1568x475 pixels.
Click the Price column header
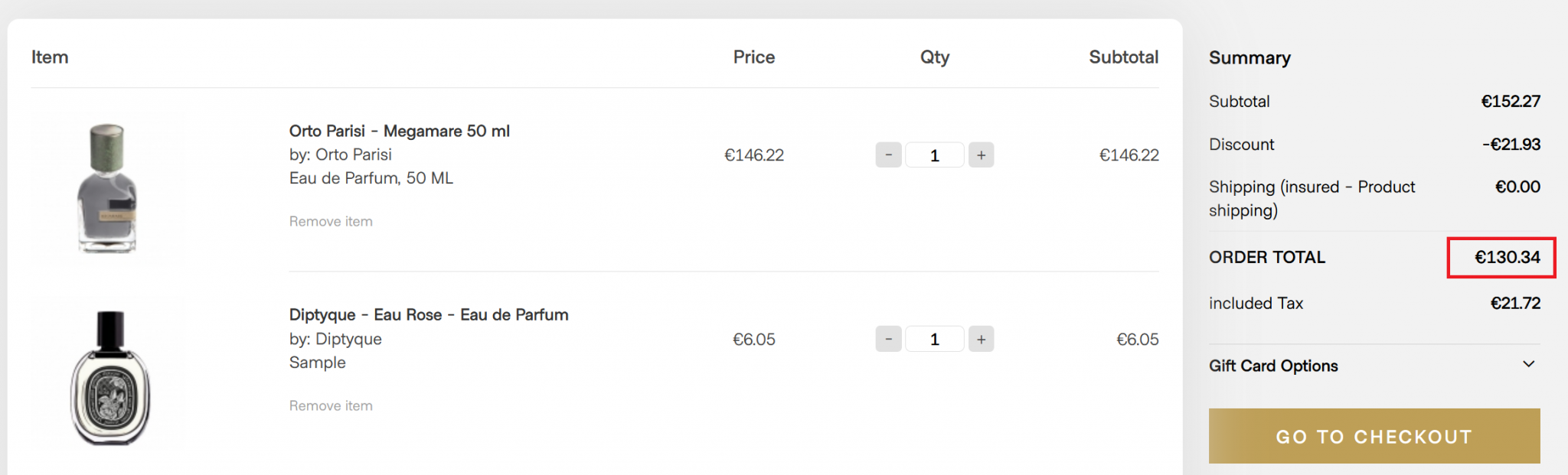(x=753, y=57)
